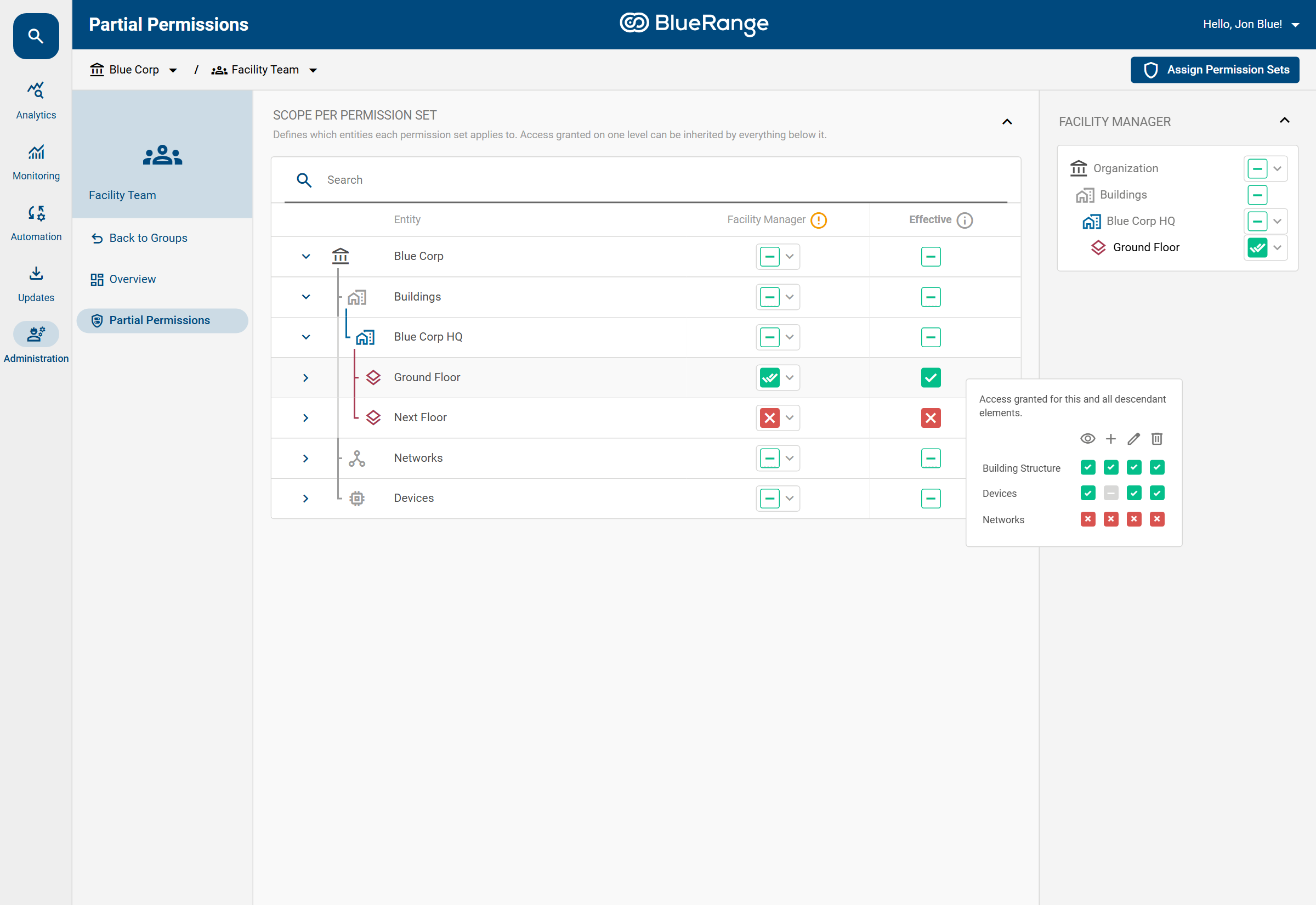Image resolution: width=1316 pixels, height=905 pixels.
Task: Toggle the Organization checkbox in Facility Manager panel
Action: coord(1257,168)
